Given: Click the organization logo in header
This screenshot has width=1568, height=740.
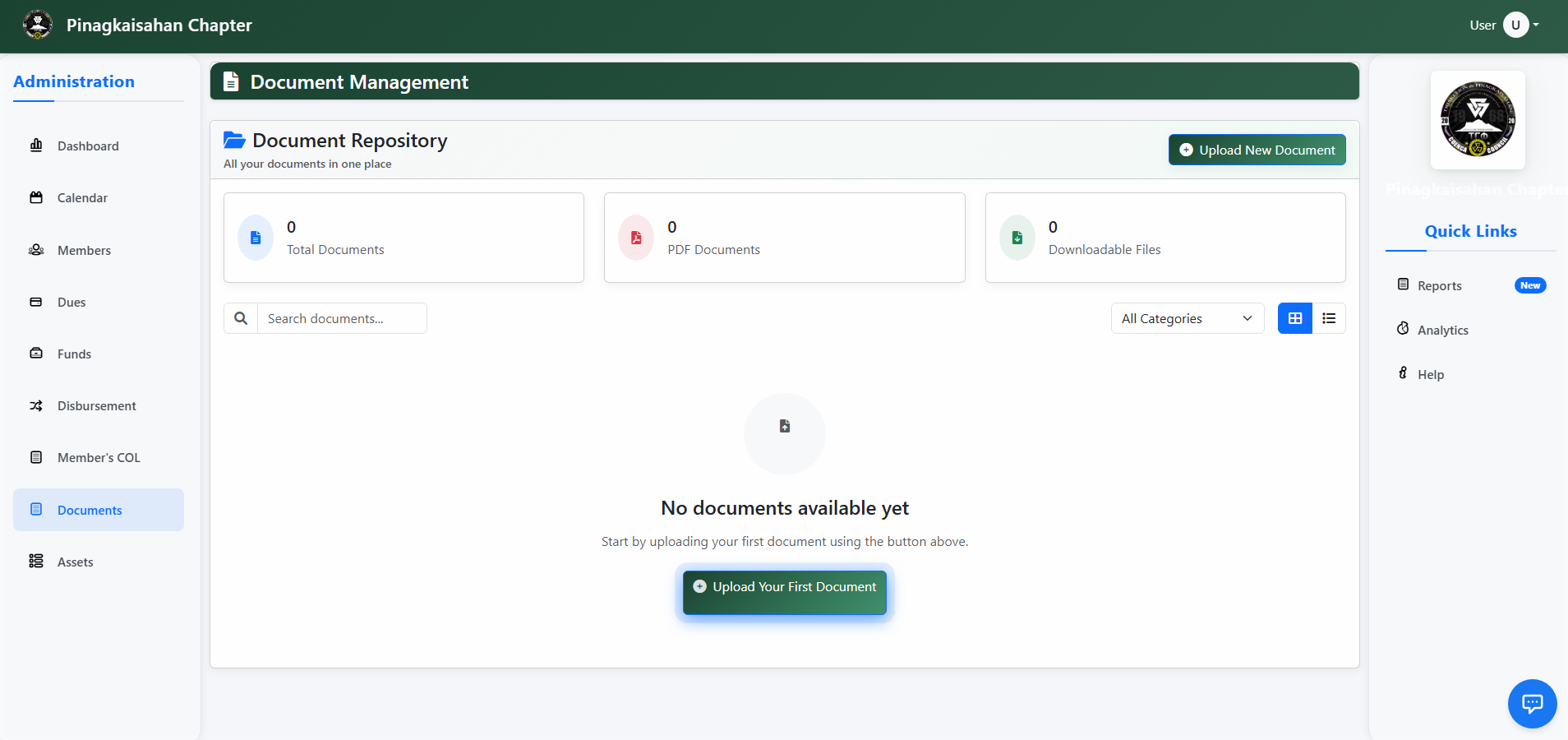Looking at the screenshot, I should (38, 25).
